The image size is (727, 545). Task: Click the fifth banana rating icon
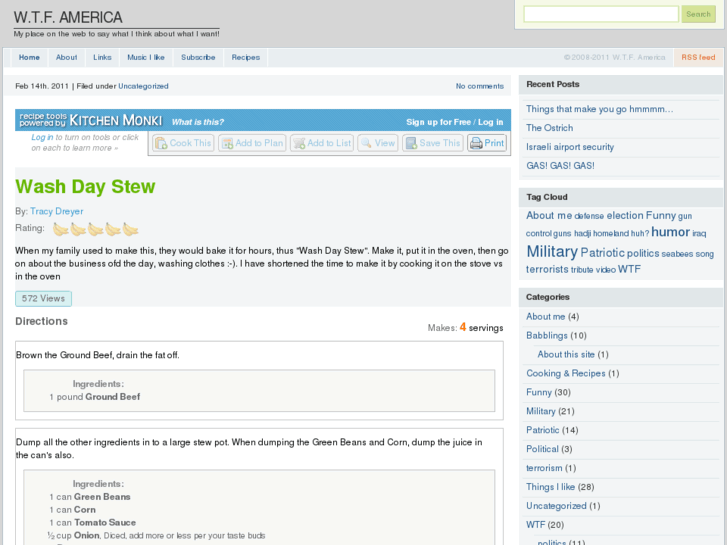click(x=130, y=229)
